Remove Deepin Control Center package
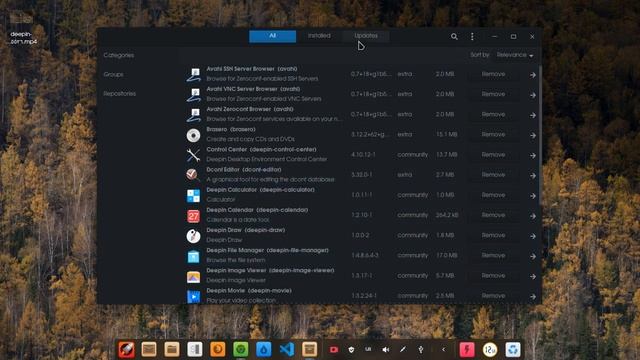The image size is (640, 360). [493, 155]
